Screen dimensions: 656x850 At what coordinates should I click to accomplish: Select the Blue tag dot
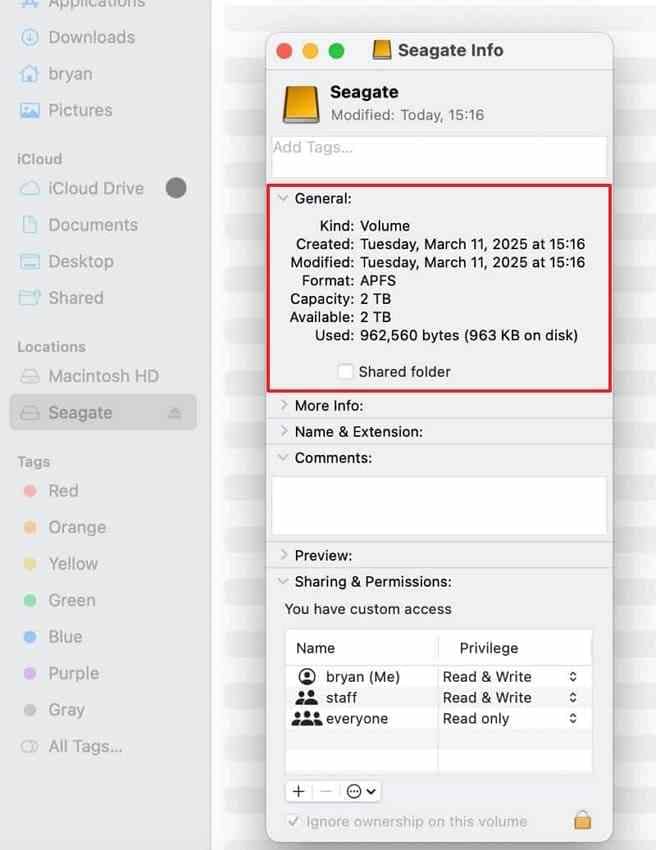pos(30,636)
